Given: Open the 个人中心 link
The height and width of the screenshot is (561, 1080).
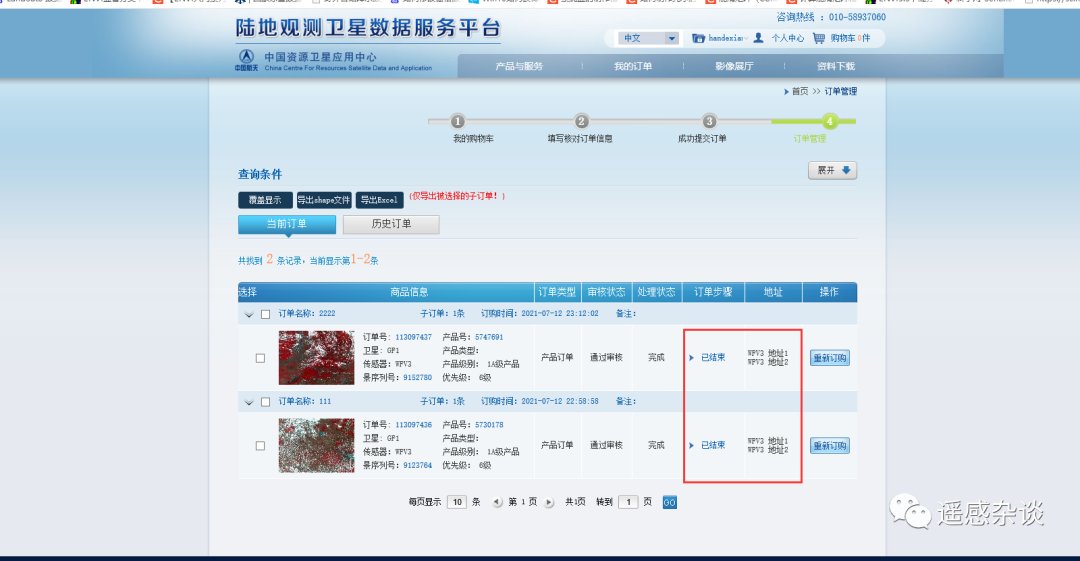Looking at the screenshot, I should [x=787, y=38].
